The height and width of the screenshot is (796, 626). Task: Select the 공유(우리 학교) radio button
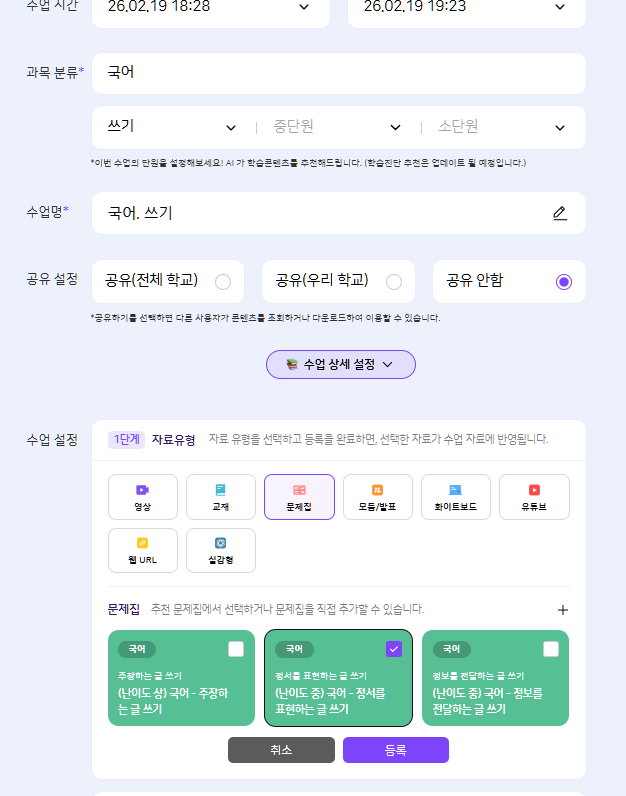pos(394,282)
